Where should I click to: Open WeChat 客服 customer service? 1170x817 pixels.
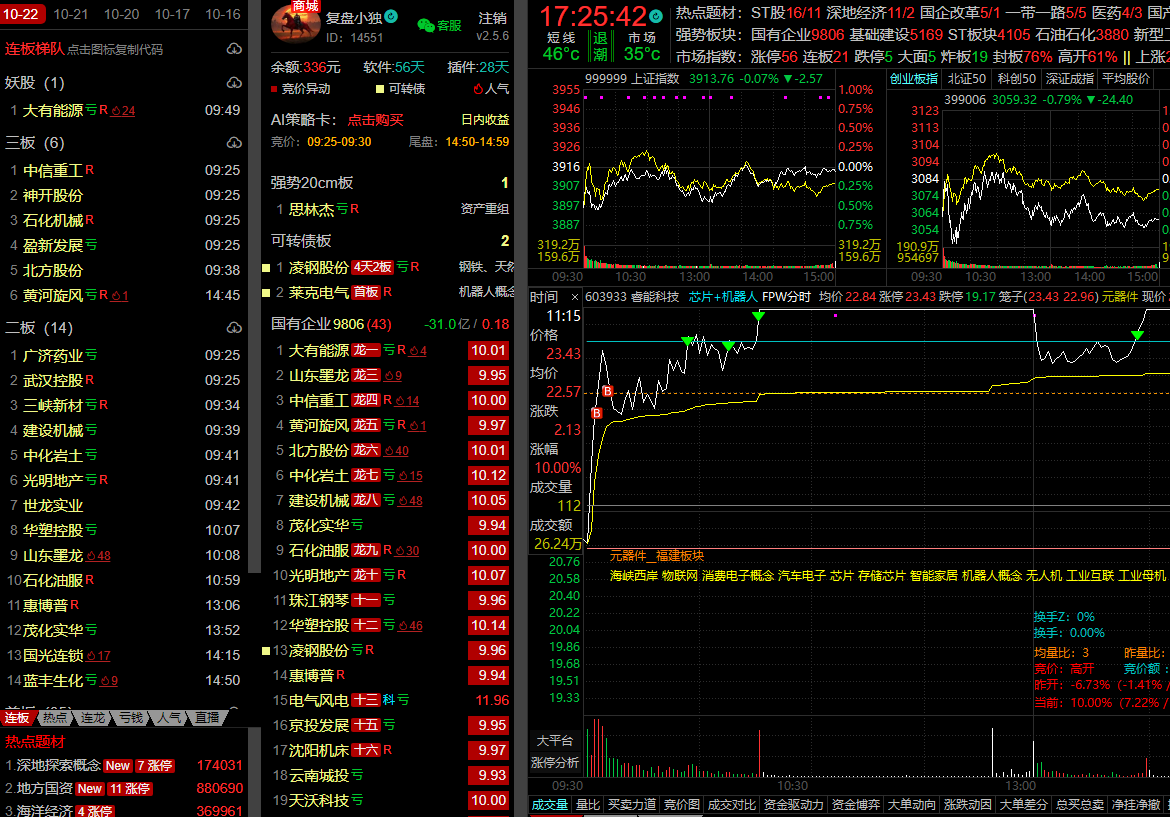tap(439, 26)
